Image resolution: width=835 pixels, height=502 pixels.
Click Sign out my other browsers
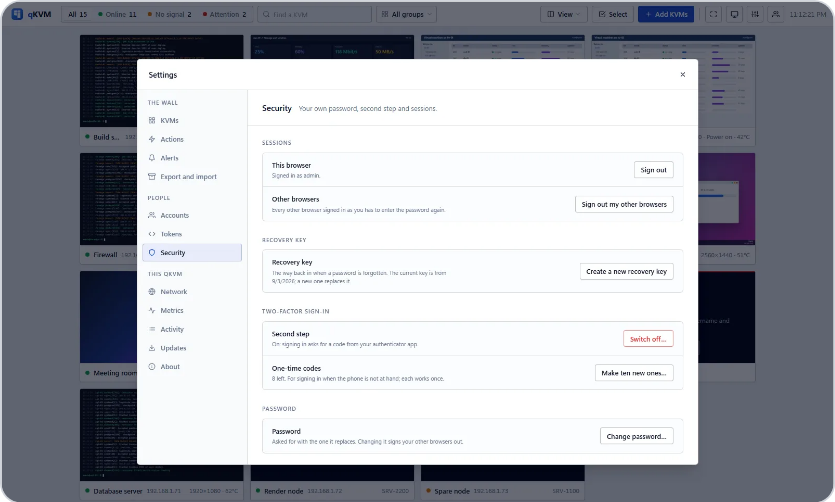click(x=624, y=204)
